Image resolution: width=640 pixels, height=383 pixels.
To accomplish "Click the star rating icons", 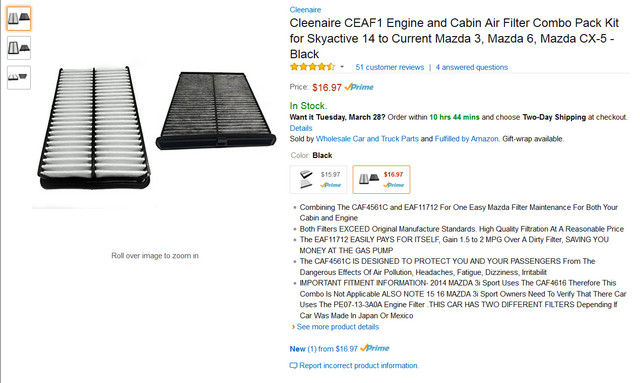I will click(x=312, y=67).
